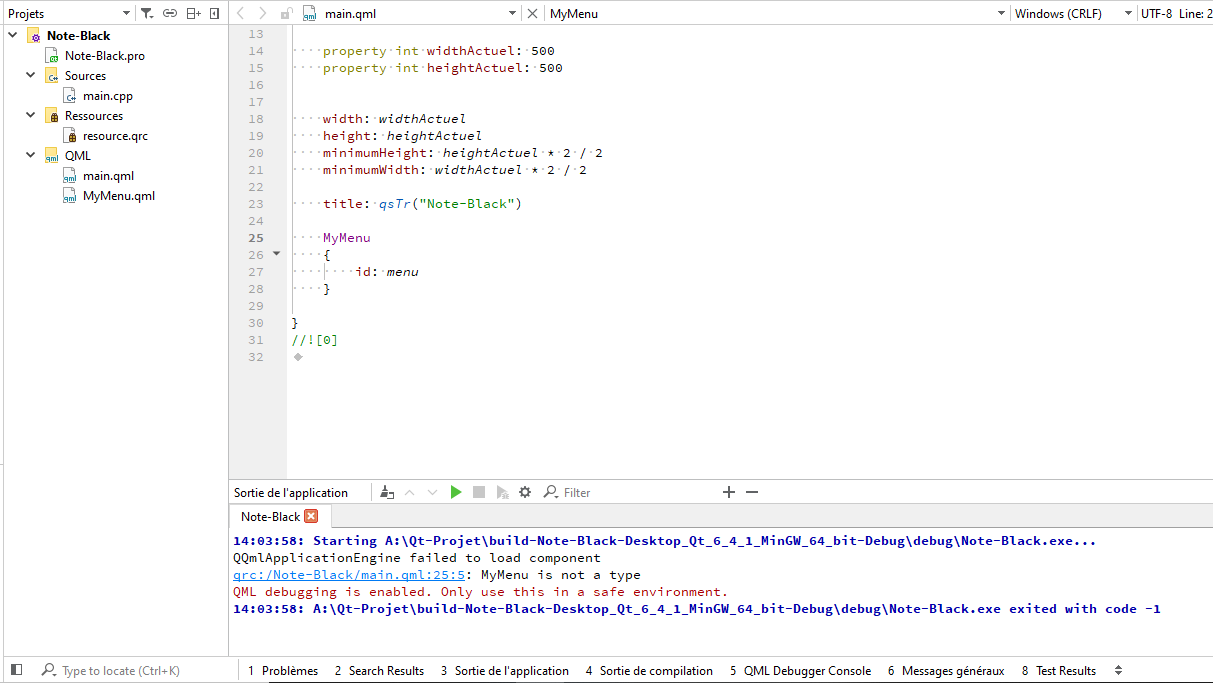This screenshot has width=1213, height=683.
Task: Focus the output Filter field
Action: [640, 492]
